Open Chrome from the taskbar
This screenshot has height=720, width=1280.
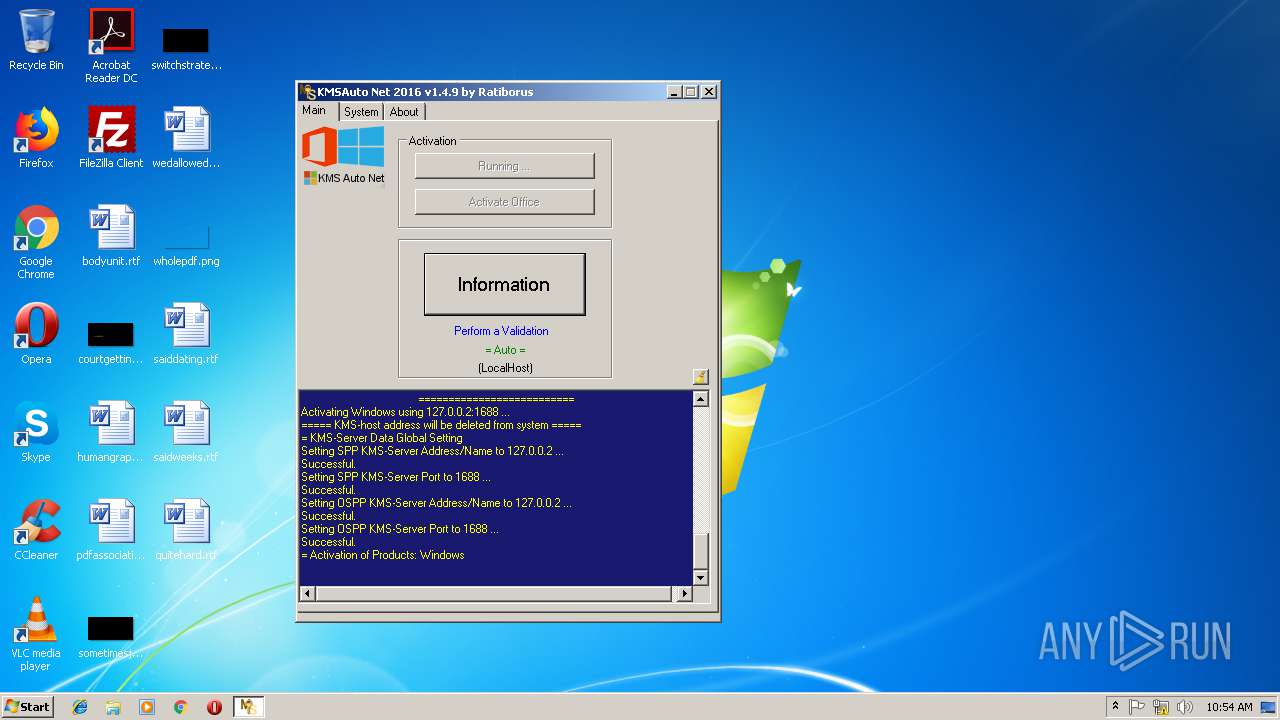(181, 707)
